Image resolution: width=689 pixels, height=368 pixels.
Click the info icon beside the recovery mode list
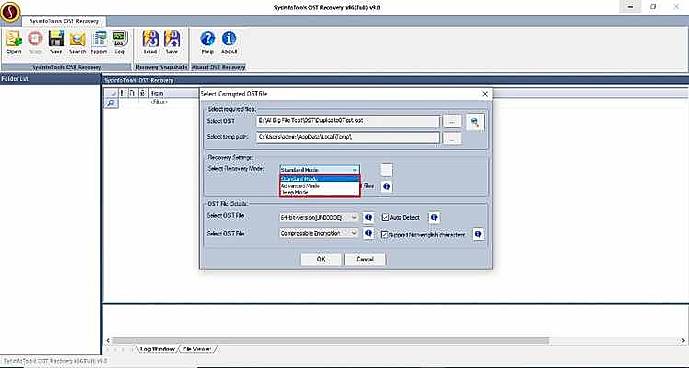click(x=386, y=186)
